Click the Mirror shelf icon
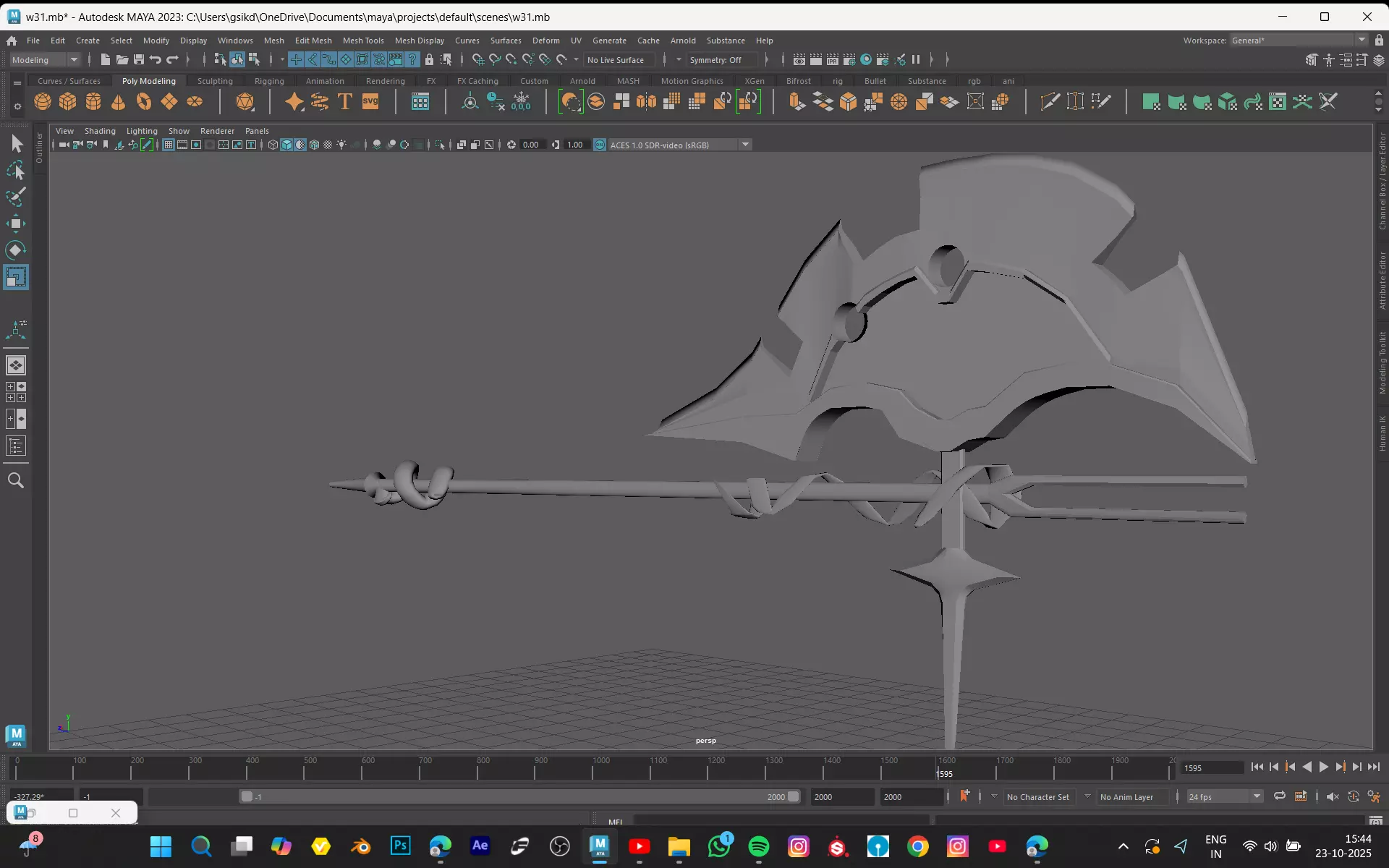 [647, 102]
